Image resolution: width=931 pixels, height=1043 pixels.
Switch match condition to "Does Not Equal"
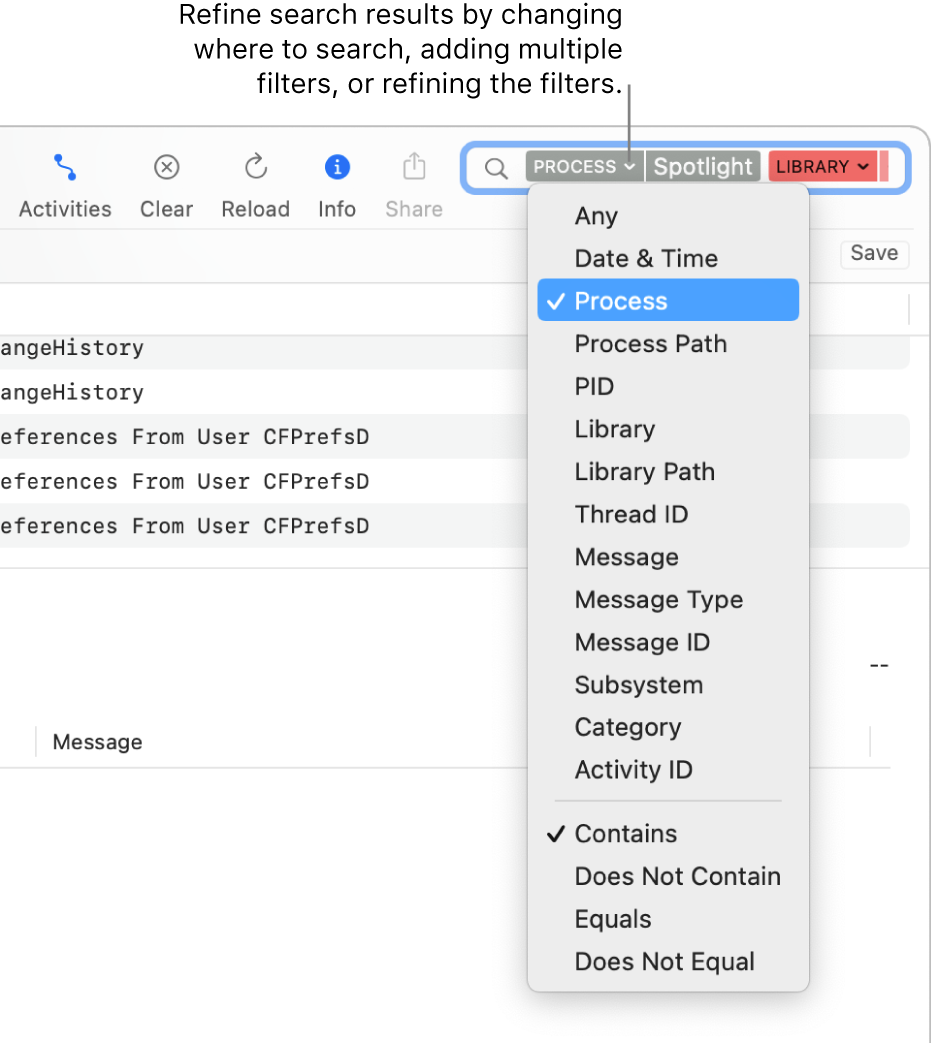point(664,961)
